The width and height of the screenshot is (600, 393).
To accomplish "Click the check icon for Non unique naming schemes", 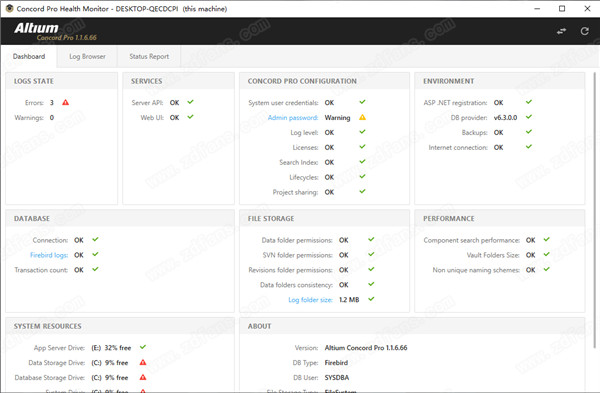I will (x=546, y=269).
